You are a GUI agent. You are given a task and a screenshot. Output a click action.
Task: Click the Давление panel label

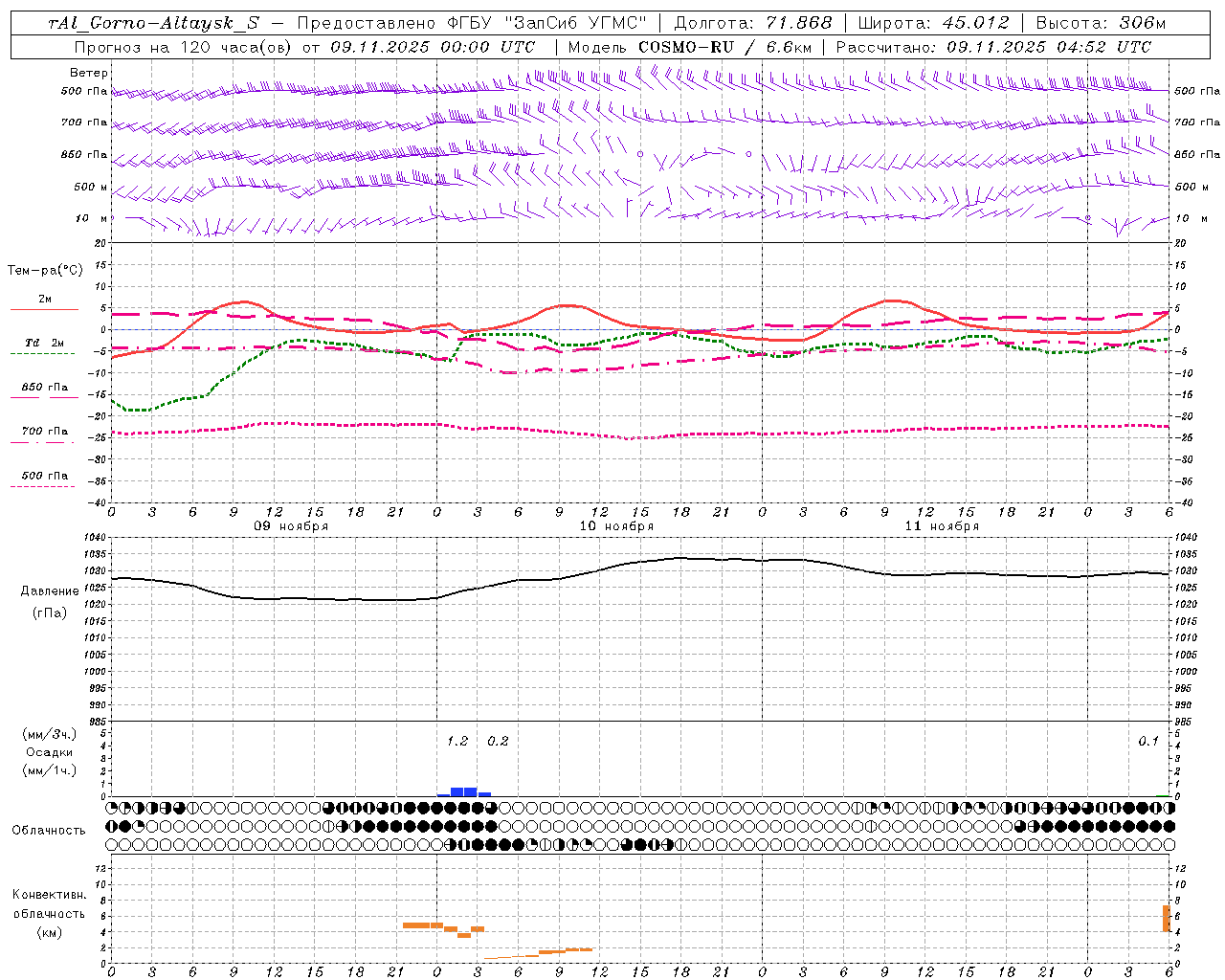click(x=50, y=591)
